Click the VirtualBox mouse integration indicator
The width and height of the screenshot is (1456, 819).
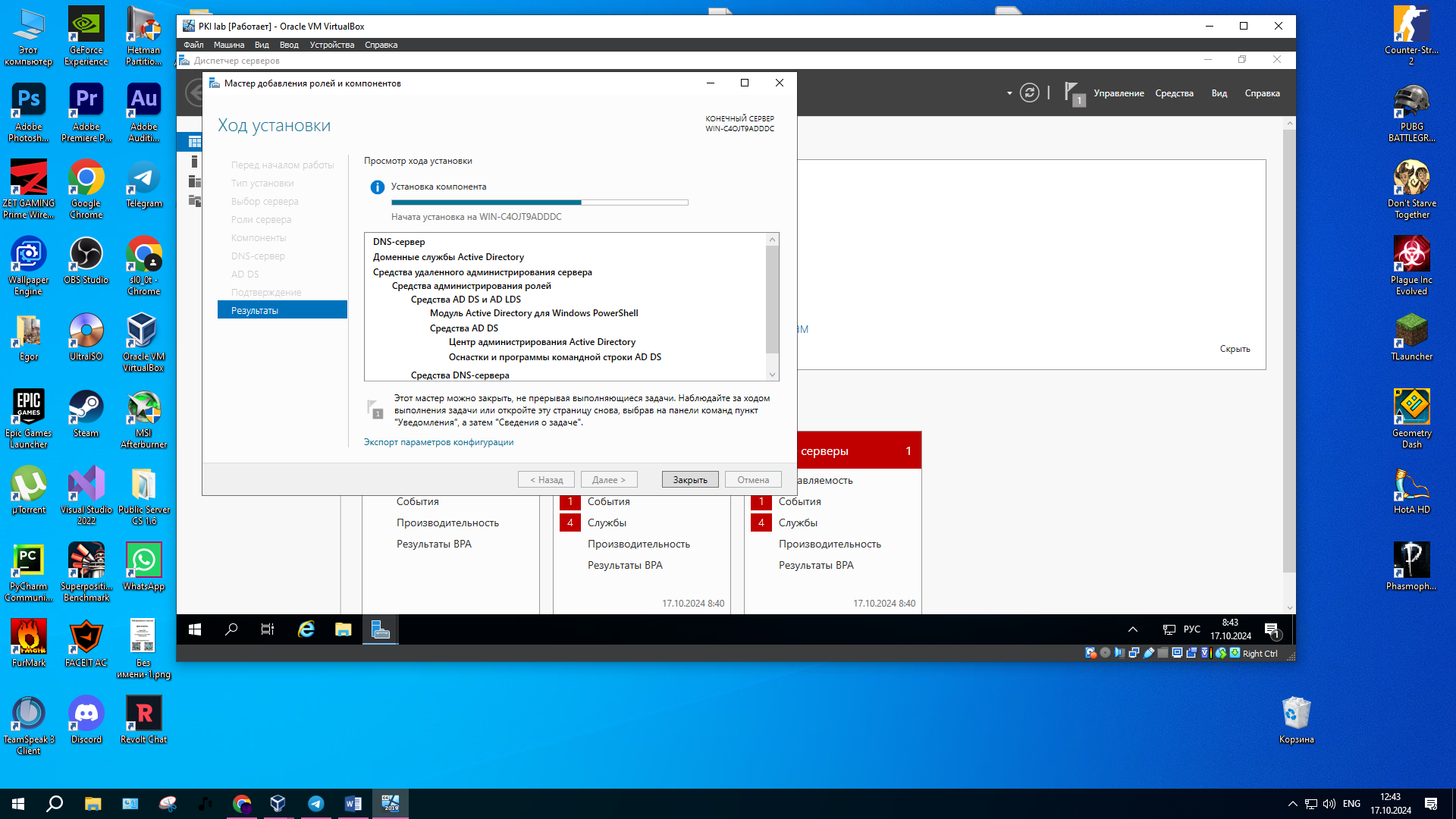[1221, 653]
